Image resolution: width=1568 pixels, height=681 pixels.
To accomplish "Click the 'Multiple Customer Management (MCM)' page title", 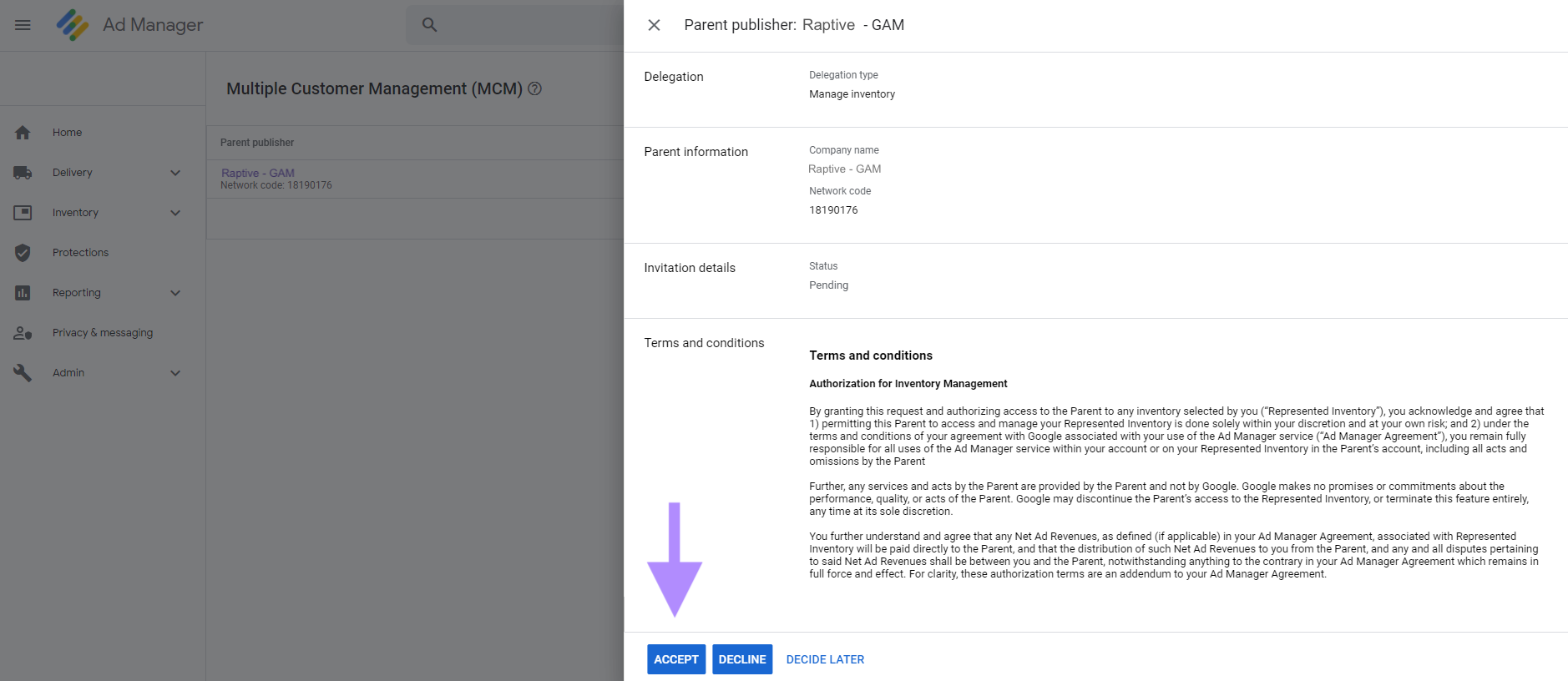I will (375, 88).
